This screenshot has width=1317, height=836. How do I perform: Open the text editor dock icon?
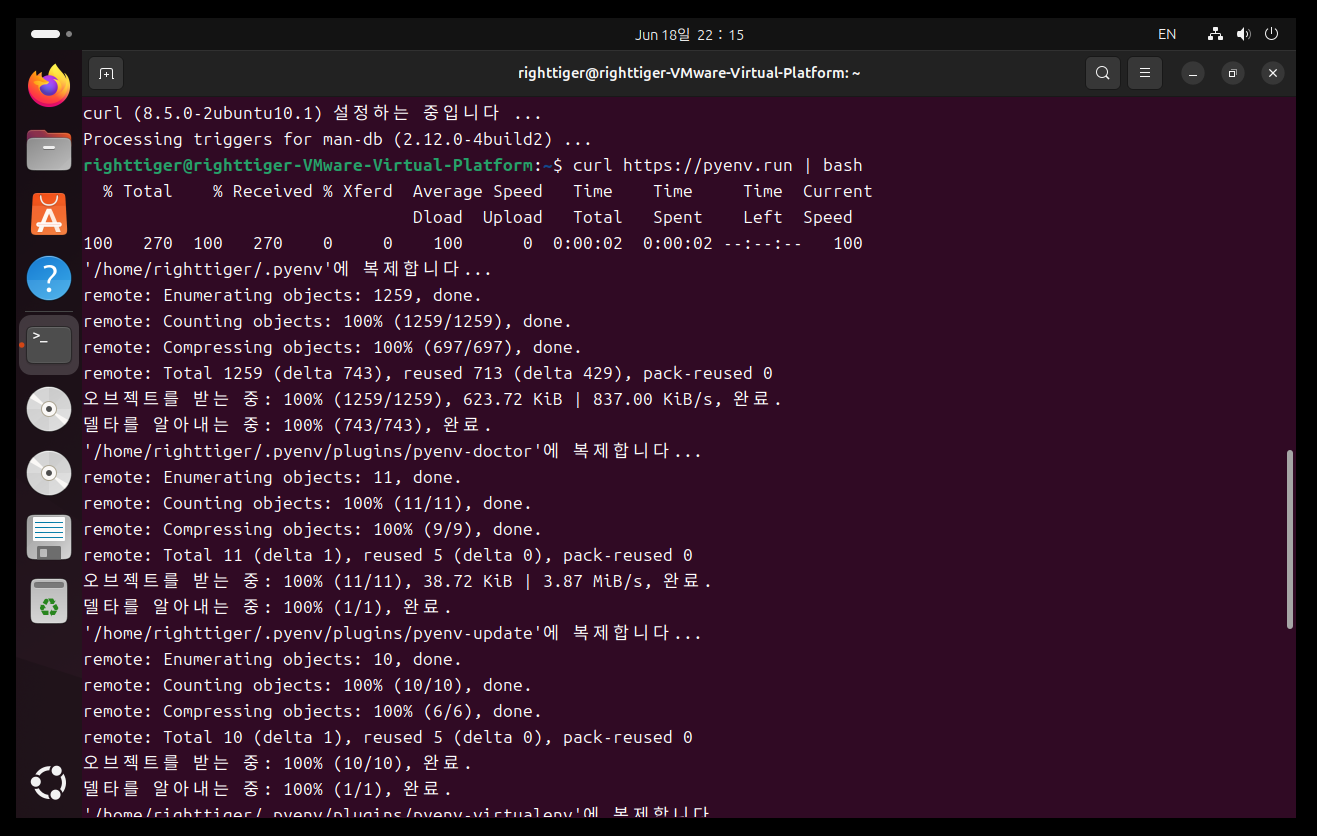(x=49, y=537)
